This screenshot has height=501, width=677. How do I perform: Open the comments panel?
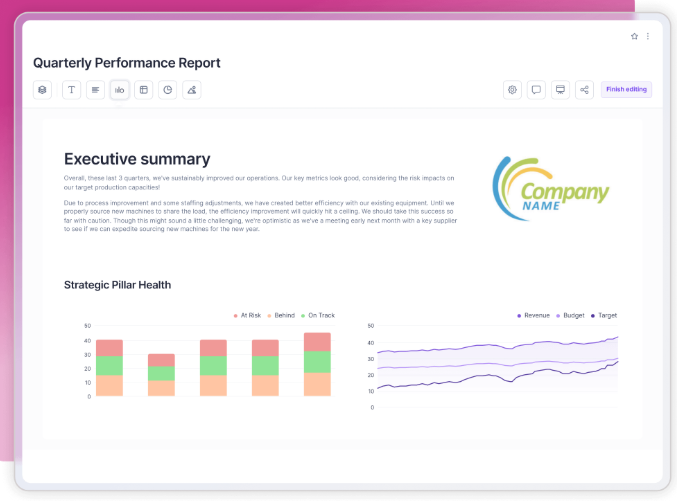(536, 90)
